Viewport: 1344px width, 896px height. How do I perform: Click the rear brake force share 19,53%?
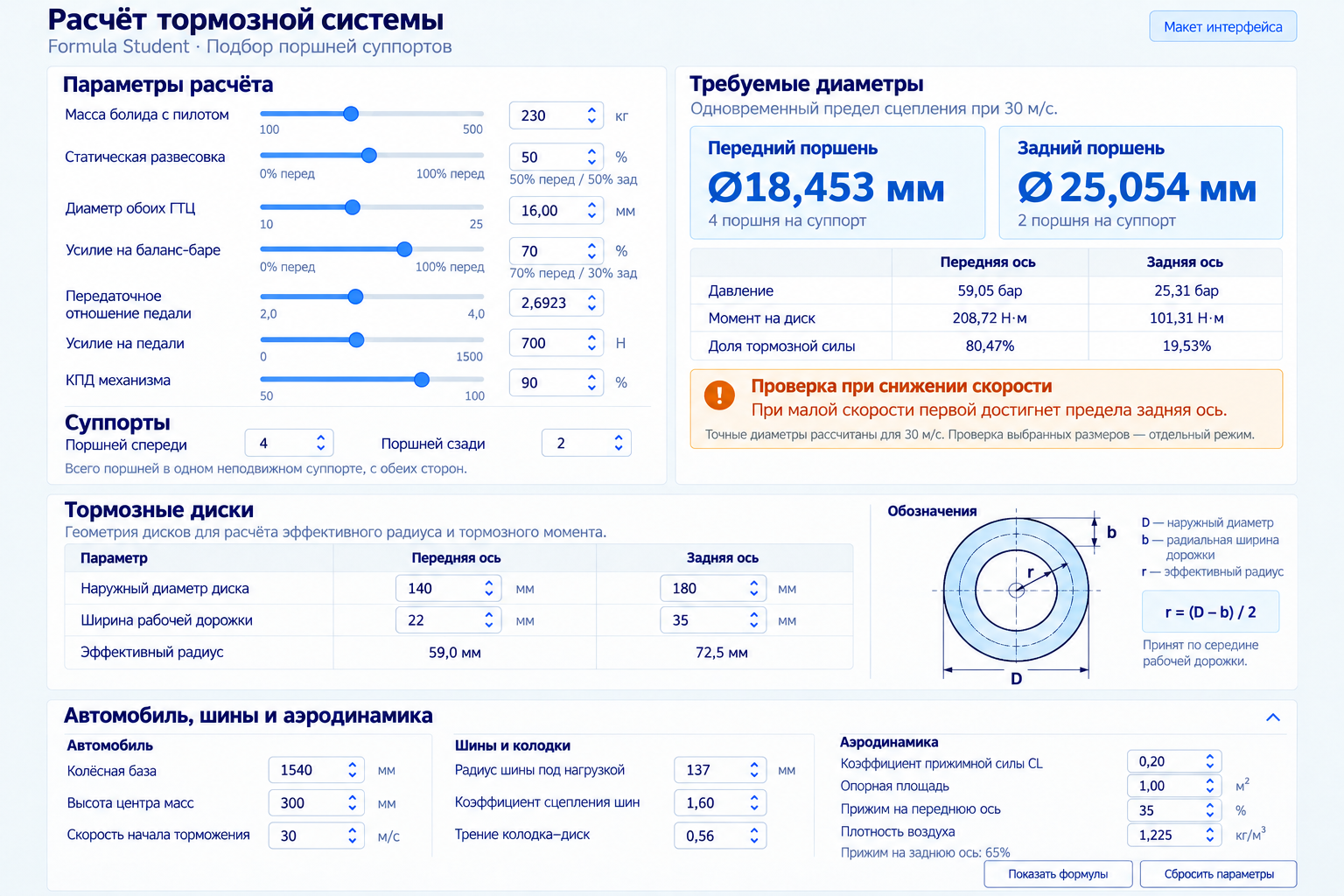[x=1186, y=346]
